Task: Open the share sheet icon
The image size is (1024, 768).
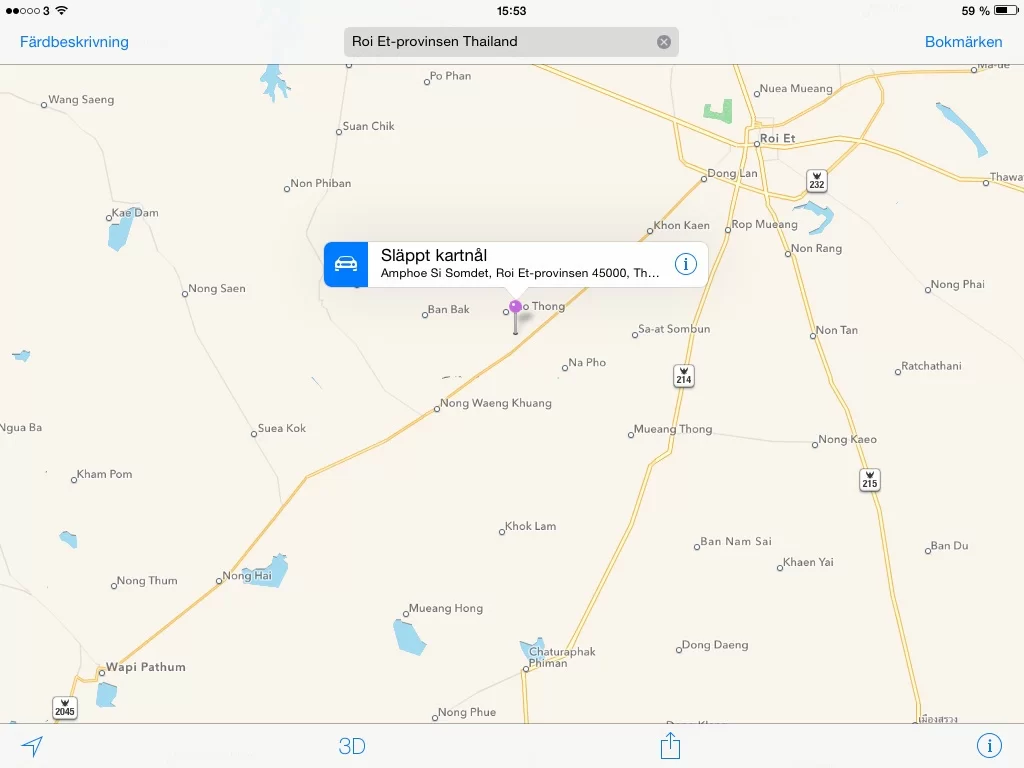Action: click(x=670, y=746)
